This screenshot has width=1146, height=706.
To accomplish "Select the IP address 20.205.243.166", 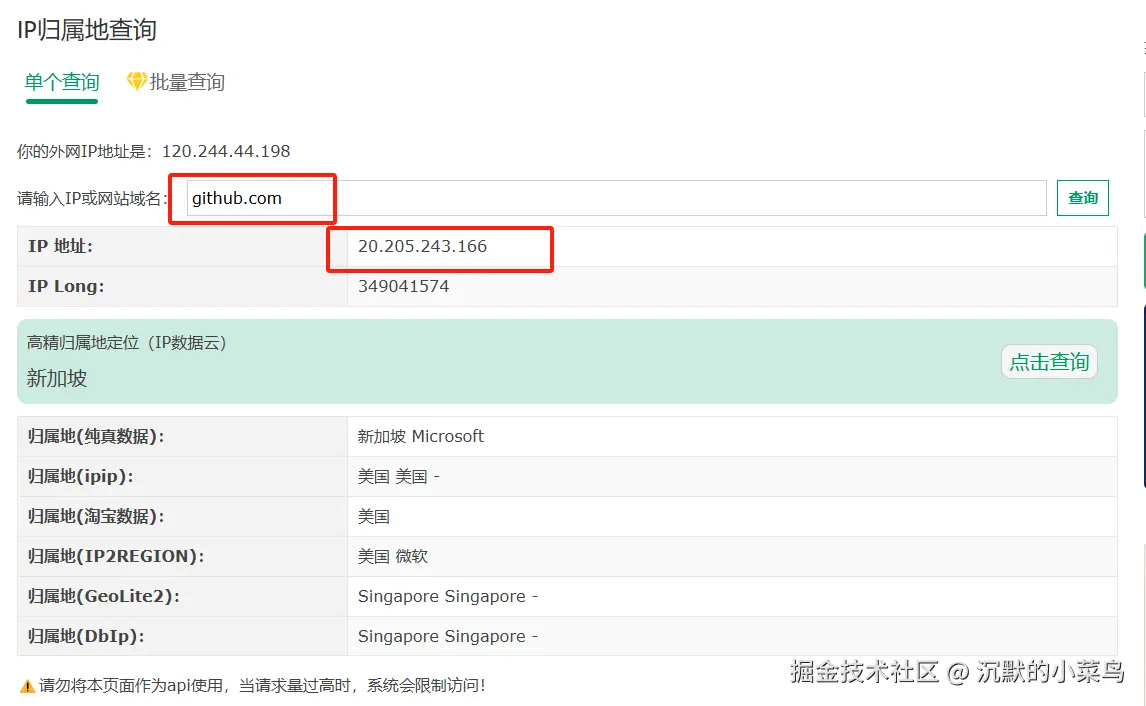I will tap(422, 246).
